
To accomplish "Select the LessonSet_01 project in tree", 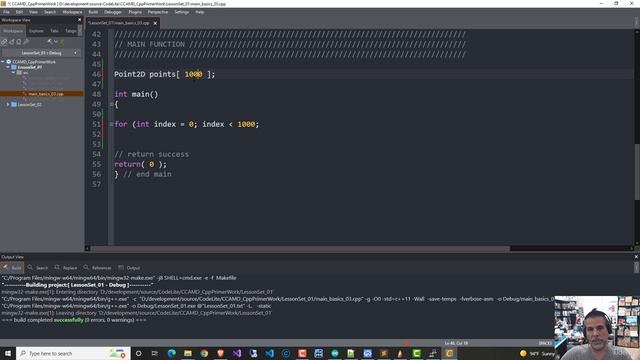I will pyautogui.click(x=30, y=67).
